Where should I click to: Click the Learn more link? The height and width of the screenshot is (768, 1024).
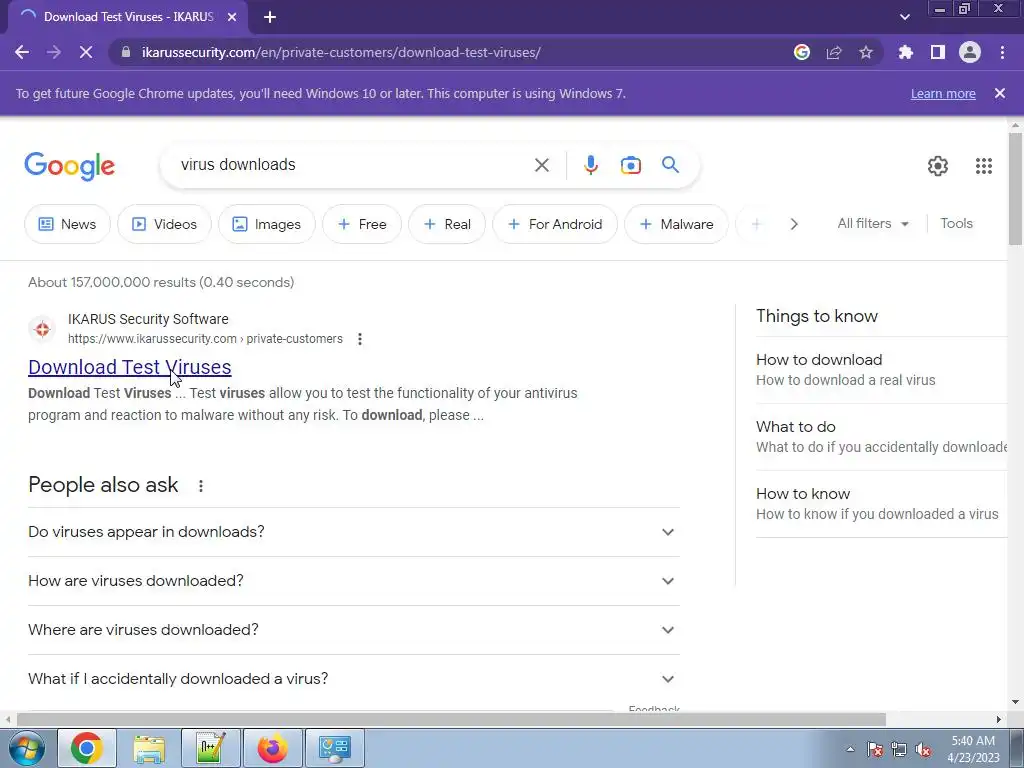click(x=943, y=93)
